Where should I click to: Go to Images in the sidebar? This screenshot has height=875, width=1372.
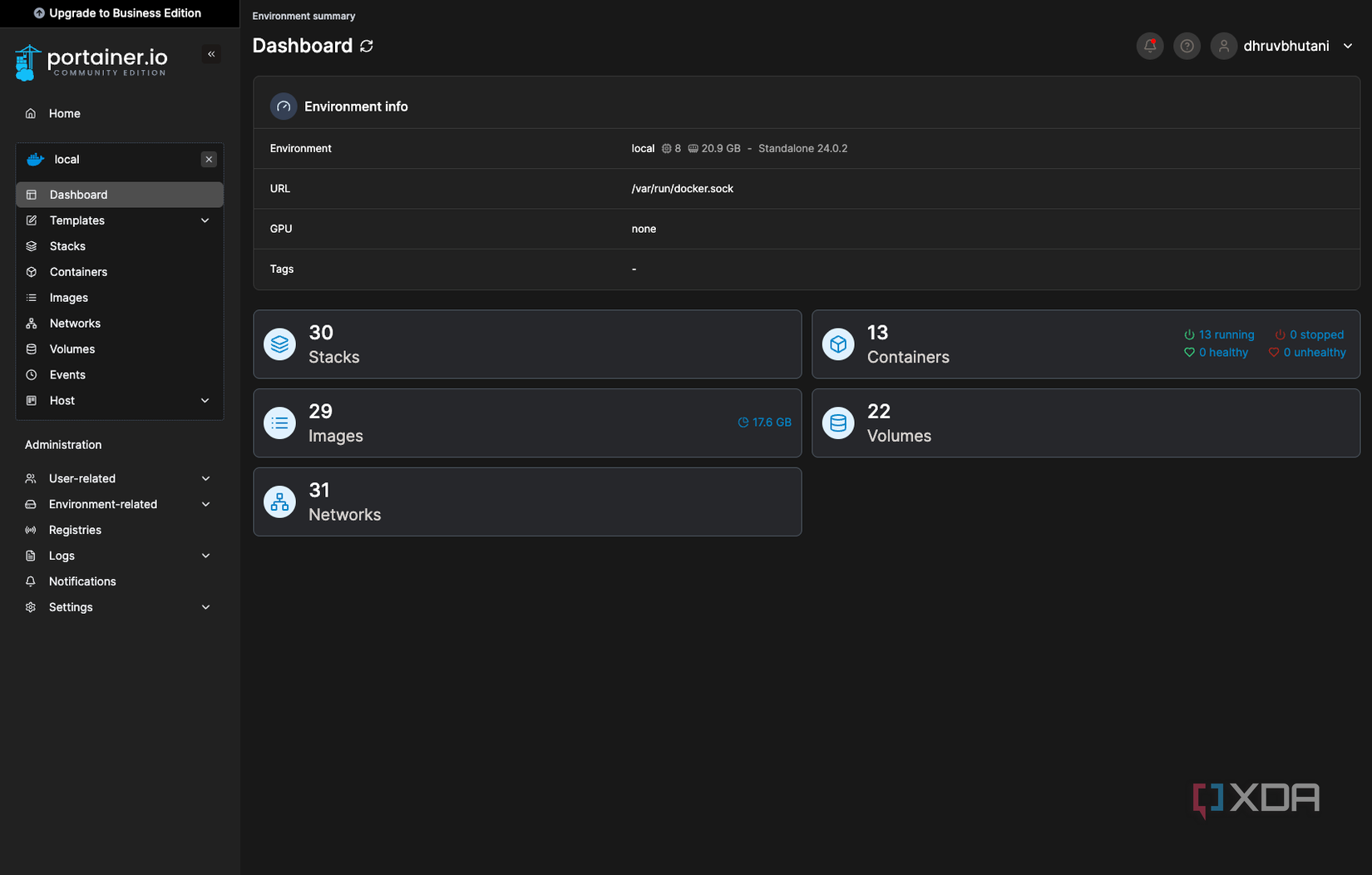coord(69,298)
